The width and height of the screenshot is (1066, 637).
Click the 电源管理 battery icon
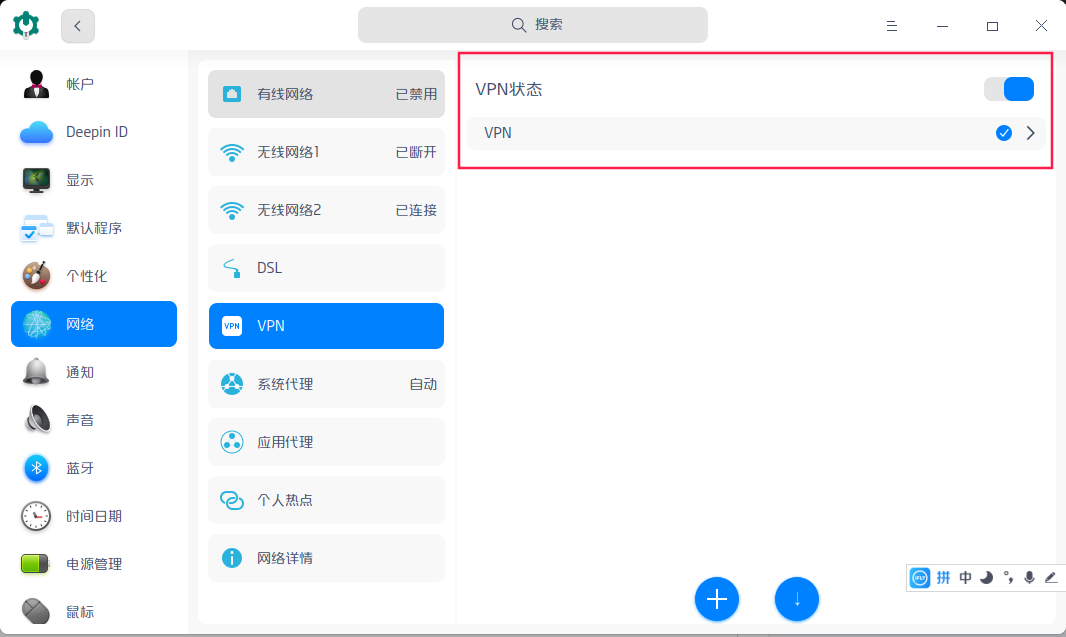[x=35, y=564]
